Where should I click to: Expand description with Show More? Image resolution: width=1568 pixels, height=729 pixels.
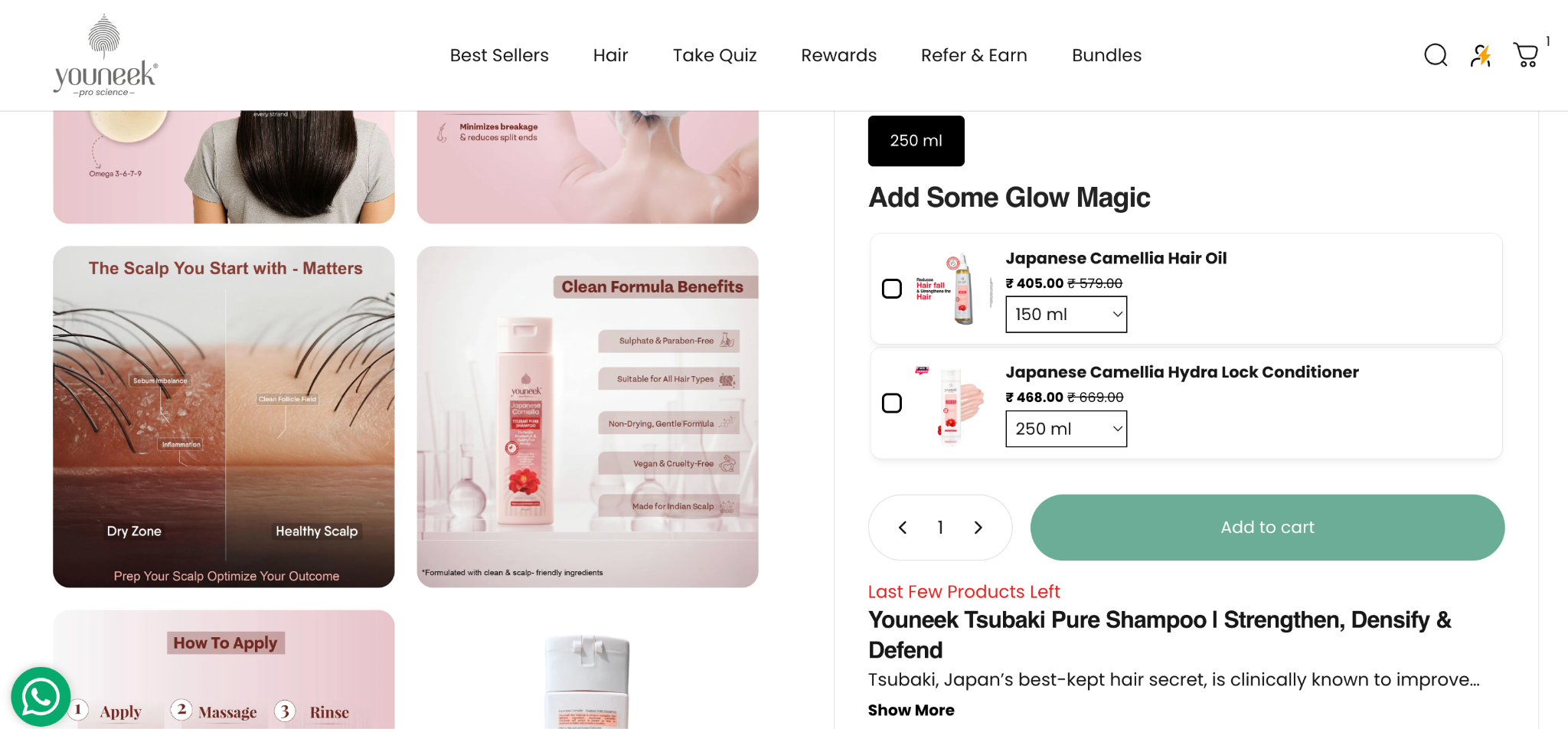point(911,710)
